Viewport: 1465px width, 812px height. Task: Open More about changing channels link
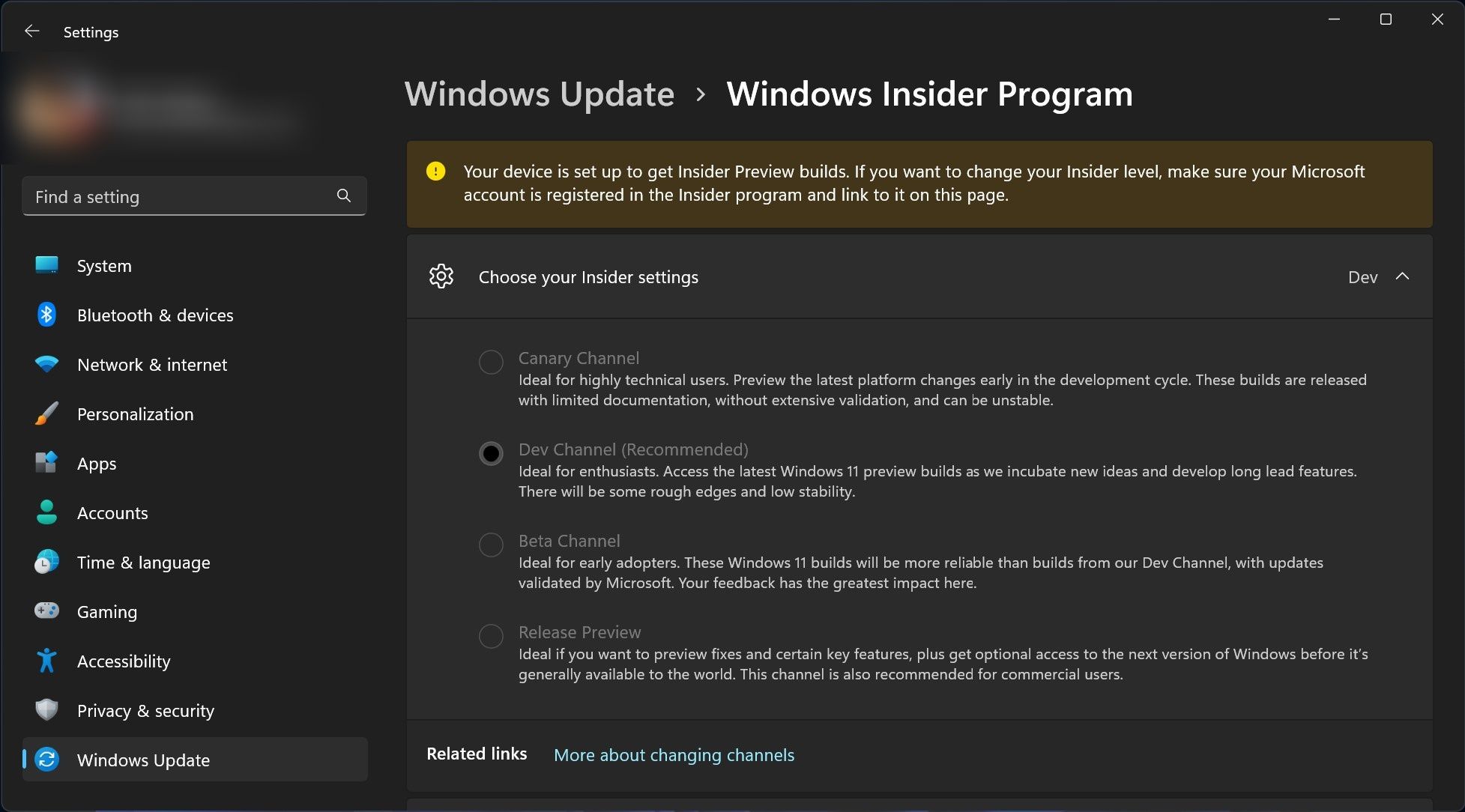[673, 754]
